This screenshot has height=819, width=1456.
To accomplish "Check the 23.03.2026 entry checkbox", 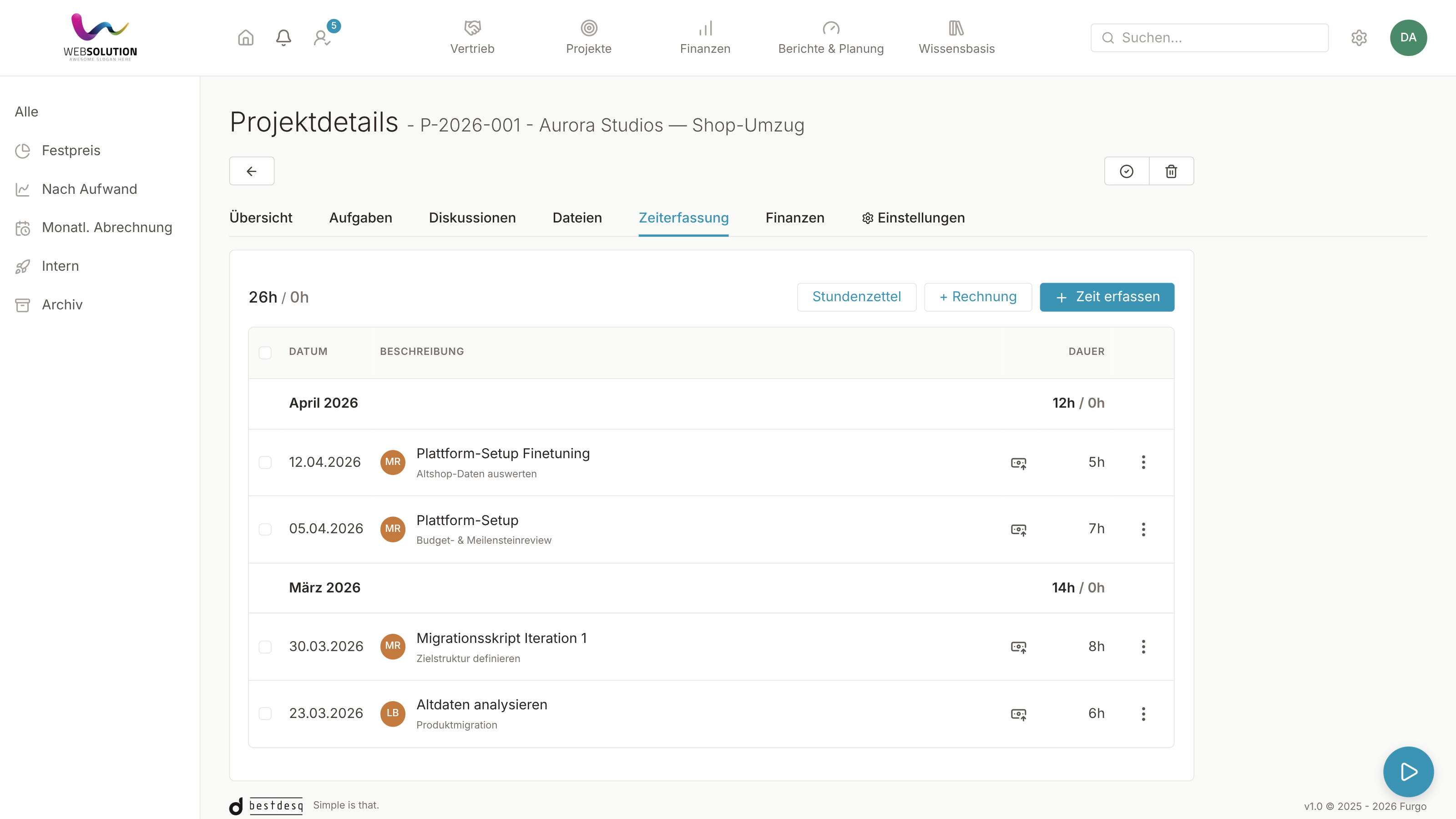I will click(265, 713).
